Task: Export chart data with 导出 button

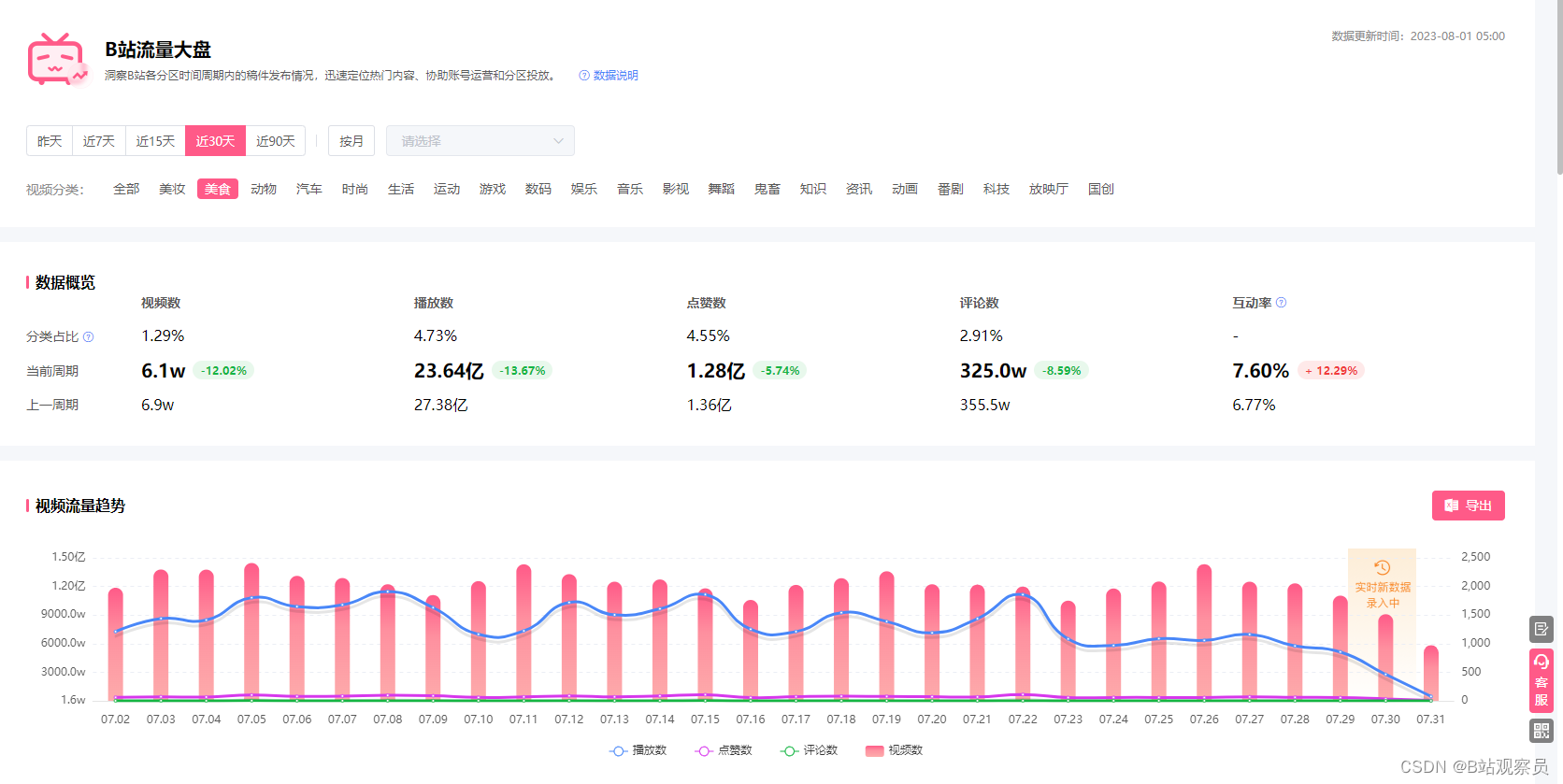Action: 1469,506
